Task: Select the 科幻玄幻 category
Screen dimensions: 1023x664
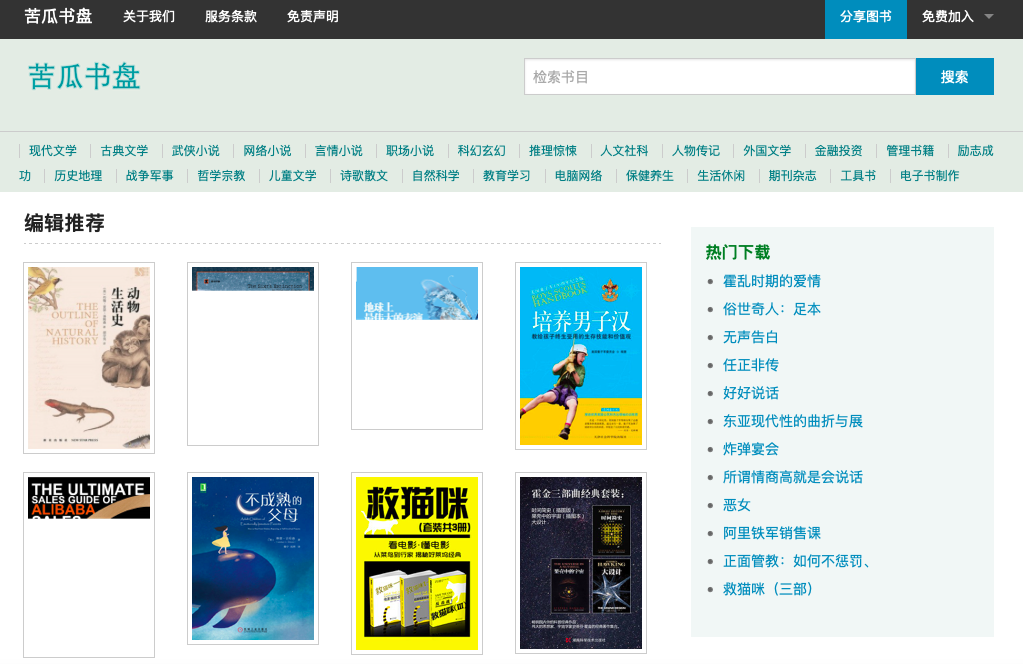Action: pos(481,151)
